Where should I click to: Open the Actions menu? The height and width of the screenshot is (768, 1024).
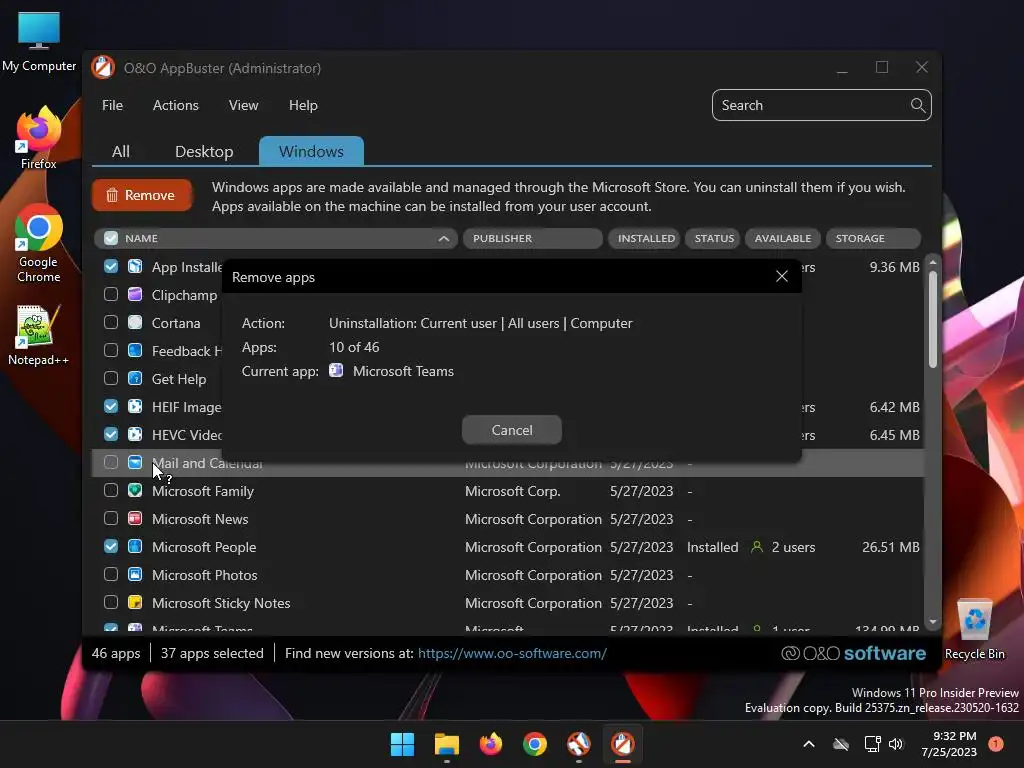[176, 105]
